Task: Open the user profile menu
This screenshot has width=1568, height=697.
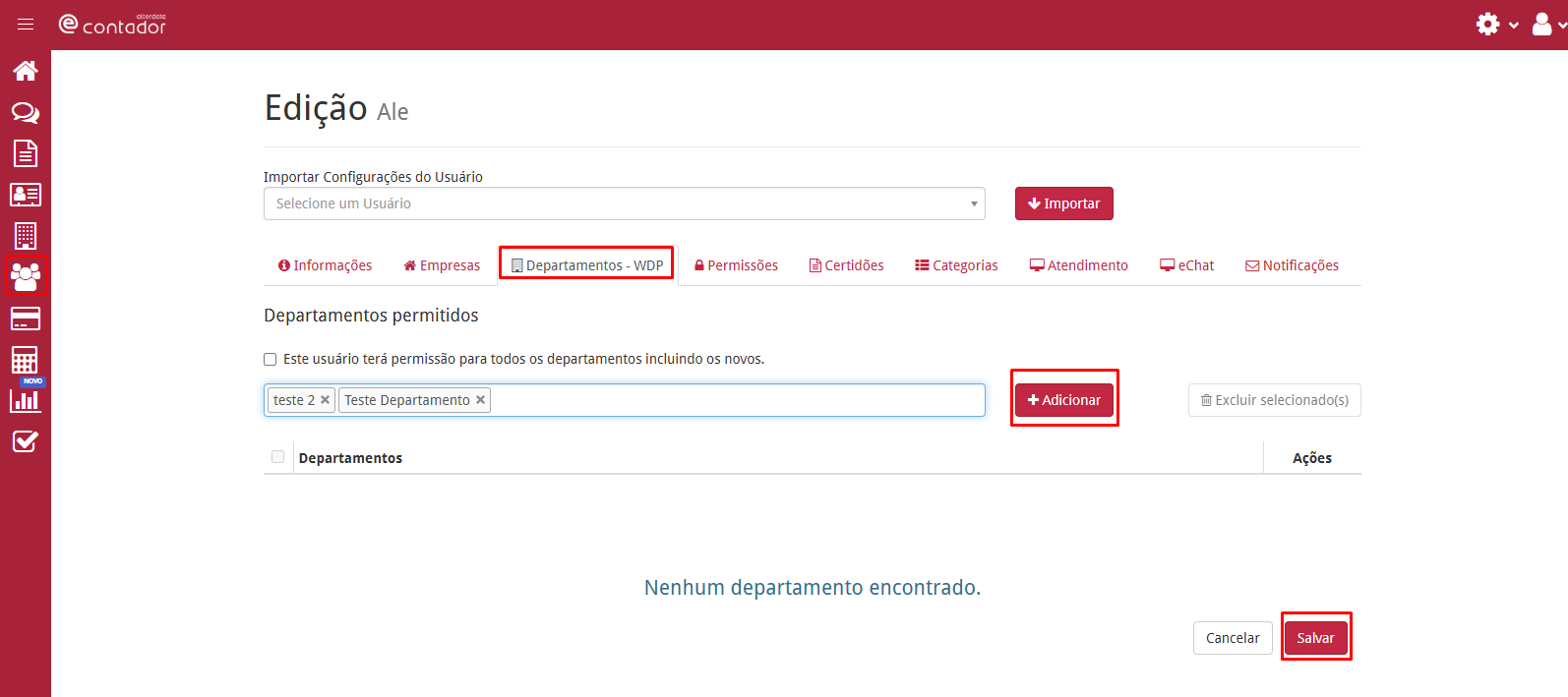Action: [x=1548, y=25]
